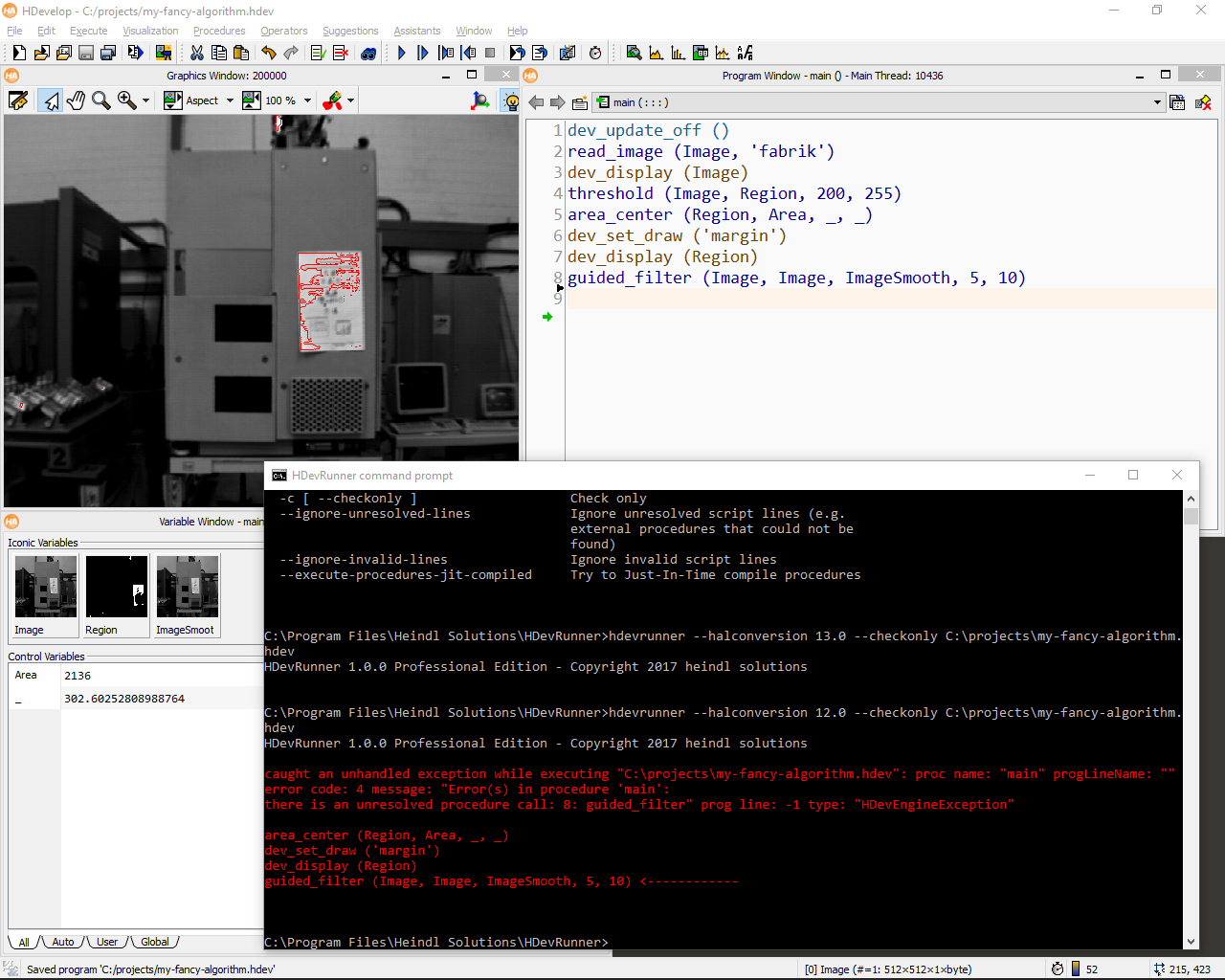Toggle the 3D plot mode icon
Viewport: 1225px width, 980px height.
[480, 100]
